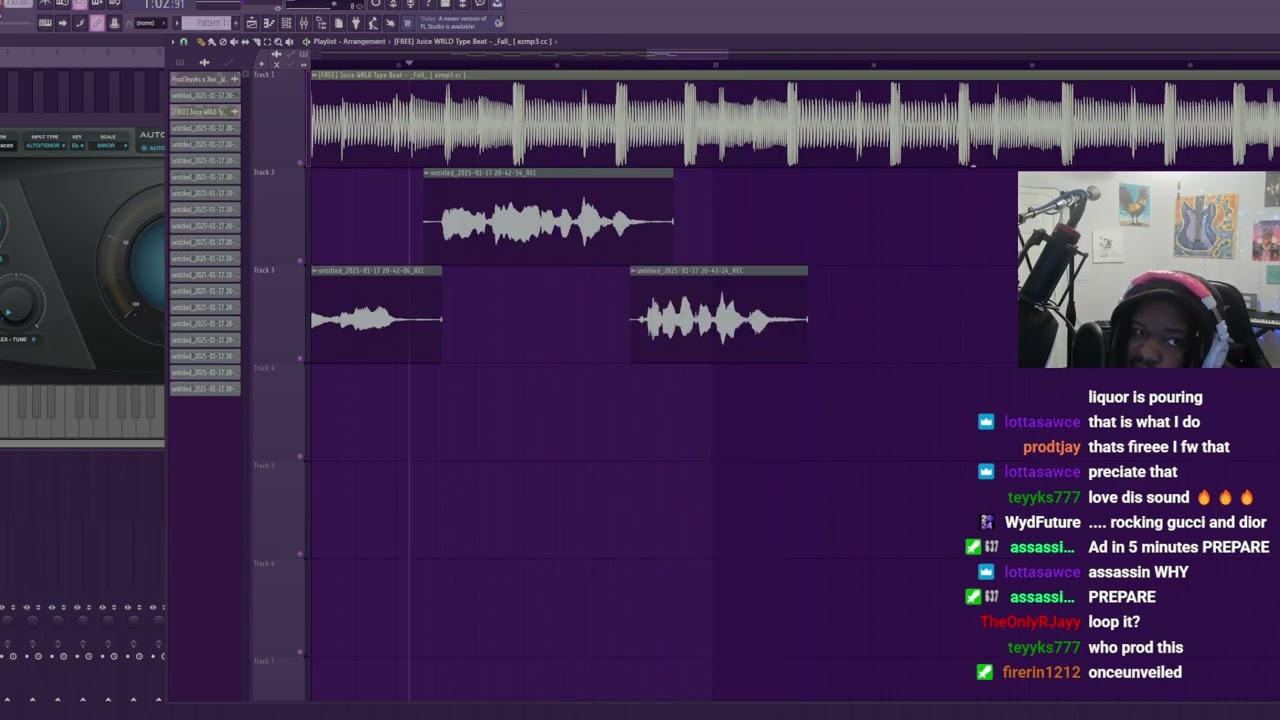Toggle the playlist snap magnet

pos(183,42)
